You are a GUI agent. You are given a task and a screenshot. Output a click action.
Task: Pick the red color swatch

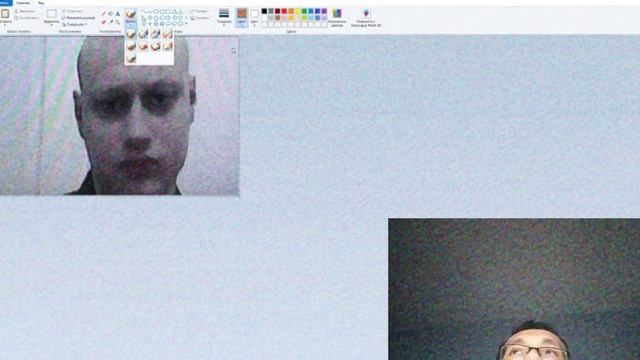[x=284, y=11]
